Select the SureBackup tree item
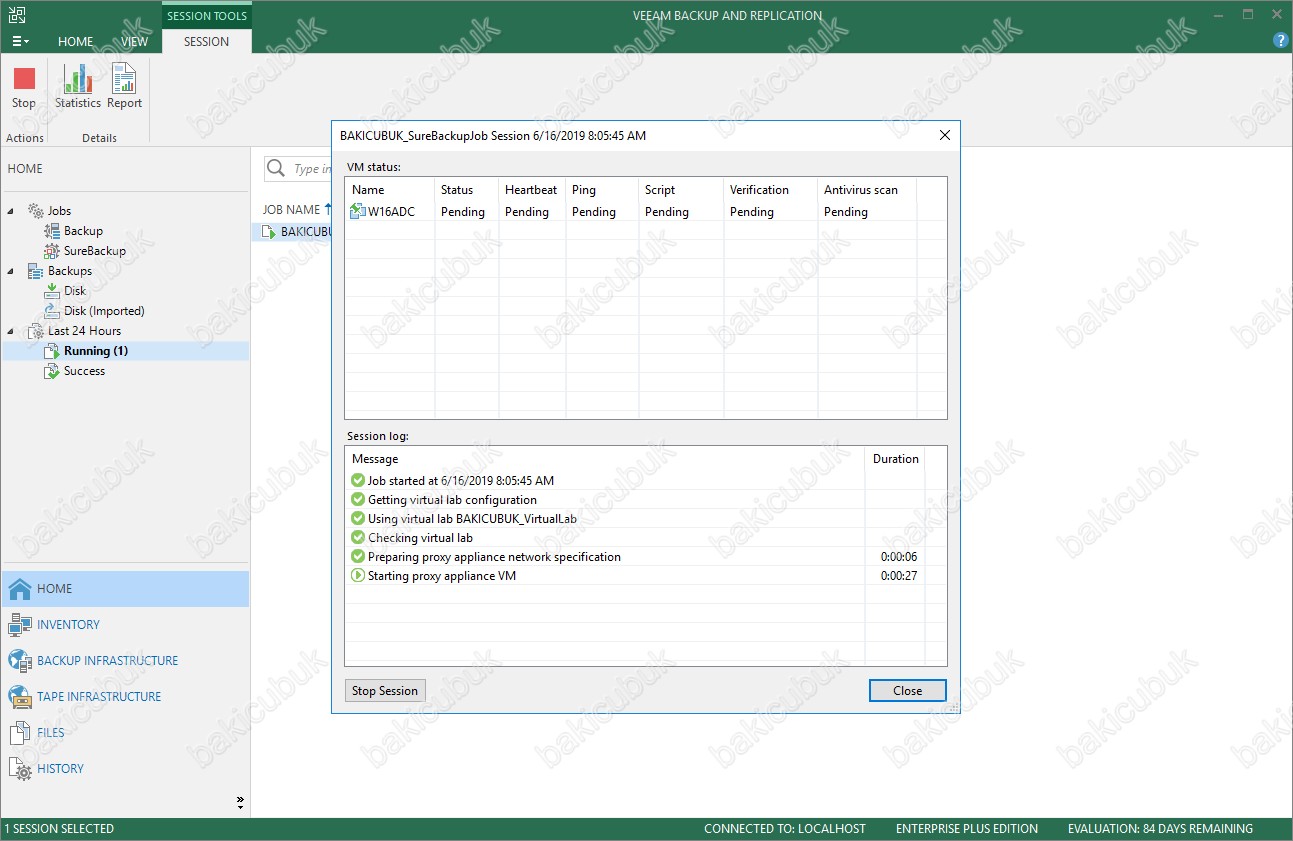1293x841 pixels. point(94,251)
